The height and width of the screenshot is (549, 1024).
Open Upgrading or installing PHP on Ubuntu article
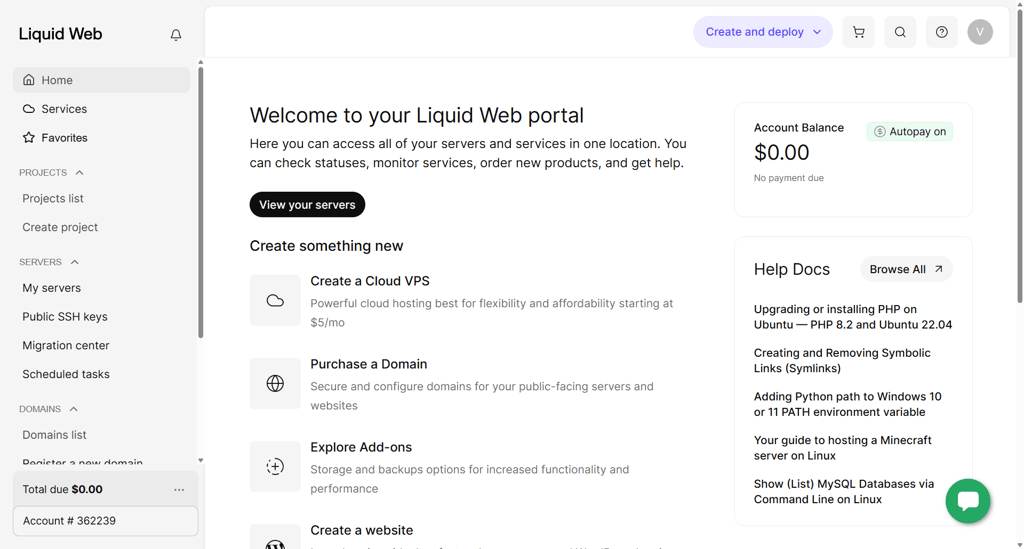point(853,317)
